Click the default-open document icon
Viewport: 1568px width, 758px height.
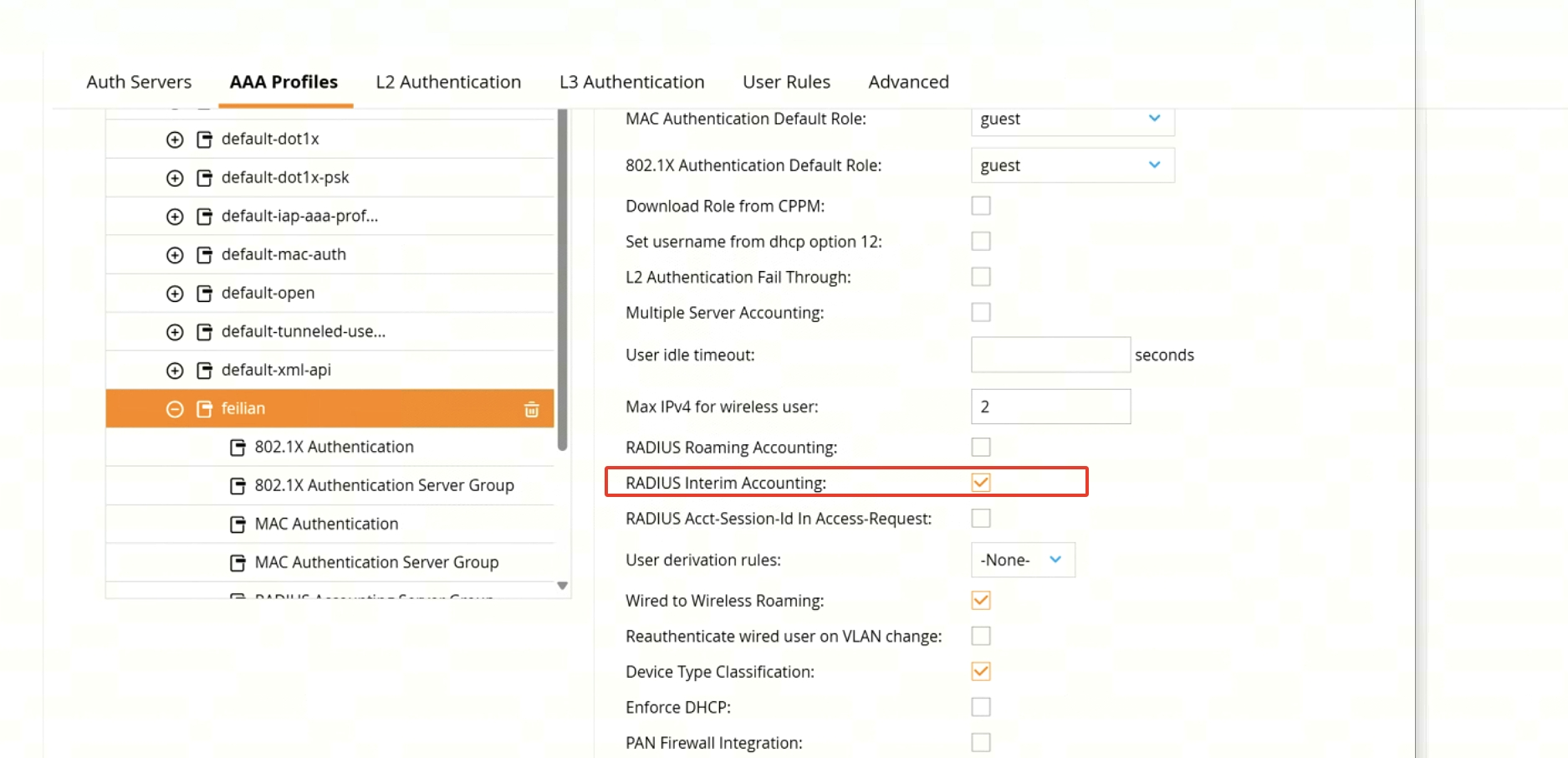pos(204,294)
